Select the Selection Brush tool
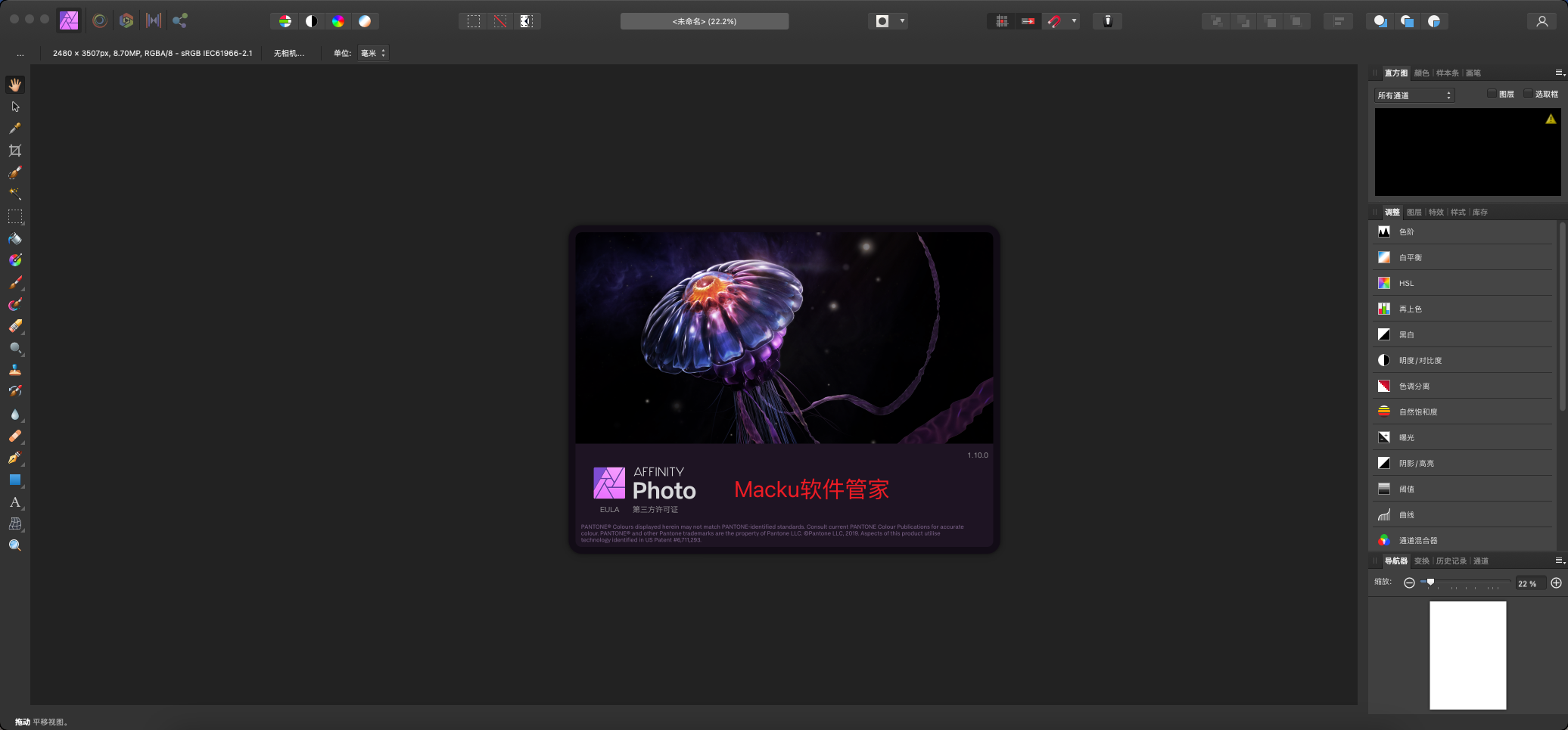The height and width of the screenshot is (730, 1568). click(15, 172)
